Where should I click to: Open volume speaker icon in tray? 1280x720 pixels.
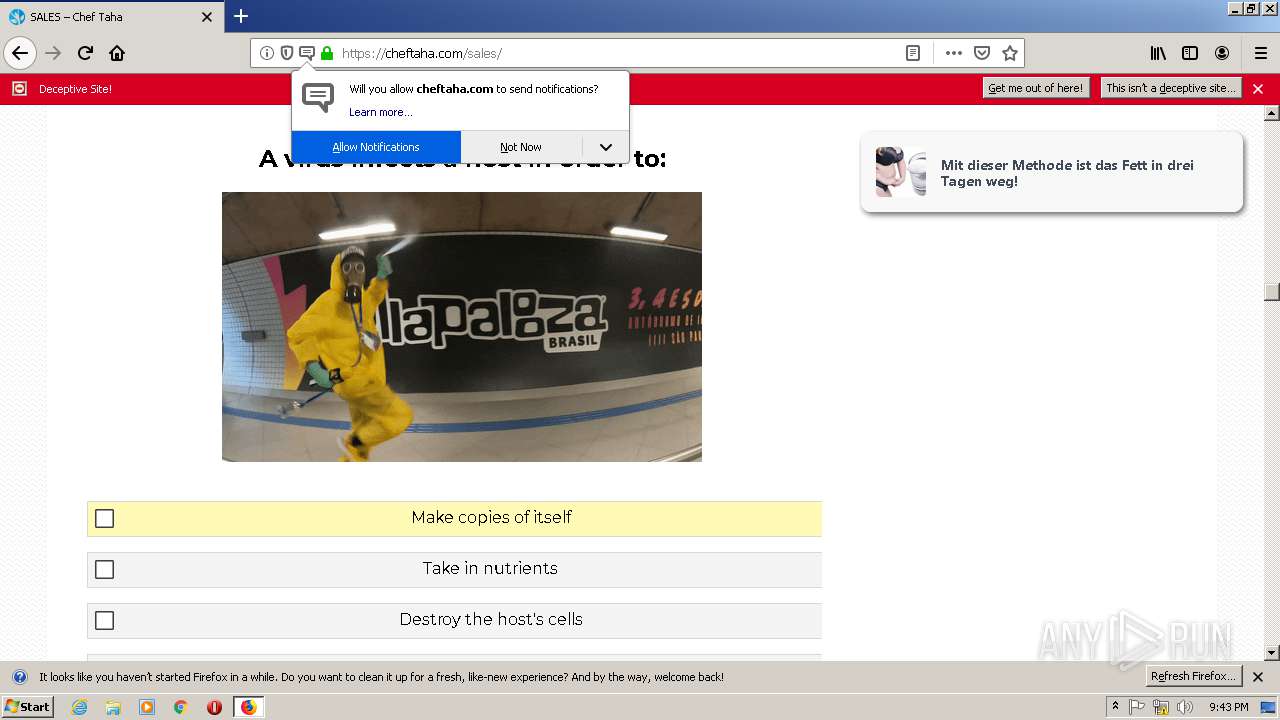(x=1185, y=707)
